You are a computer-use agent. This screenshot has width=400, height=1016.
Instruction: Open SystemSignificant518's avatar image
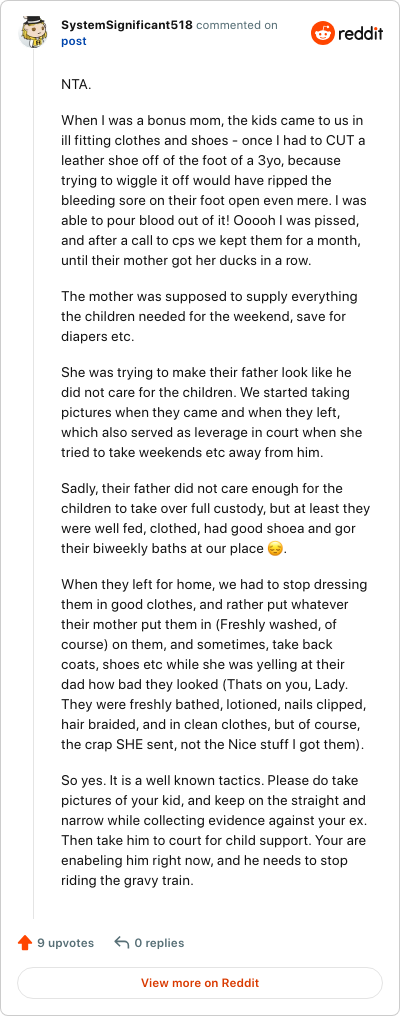coord(33,32)
